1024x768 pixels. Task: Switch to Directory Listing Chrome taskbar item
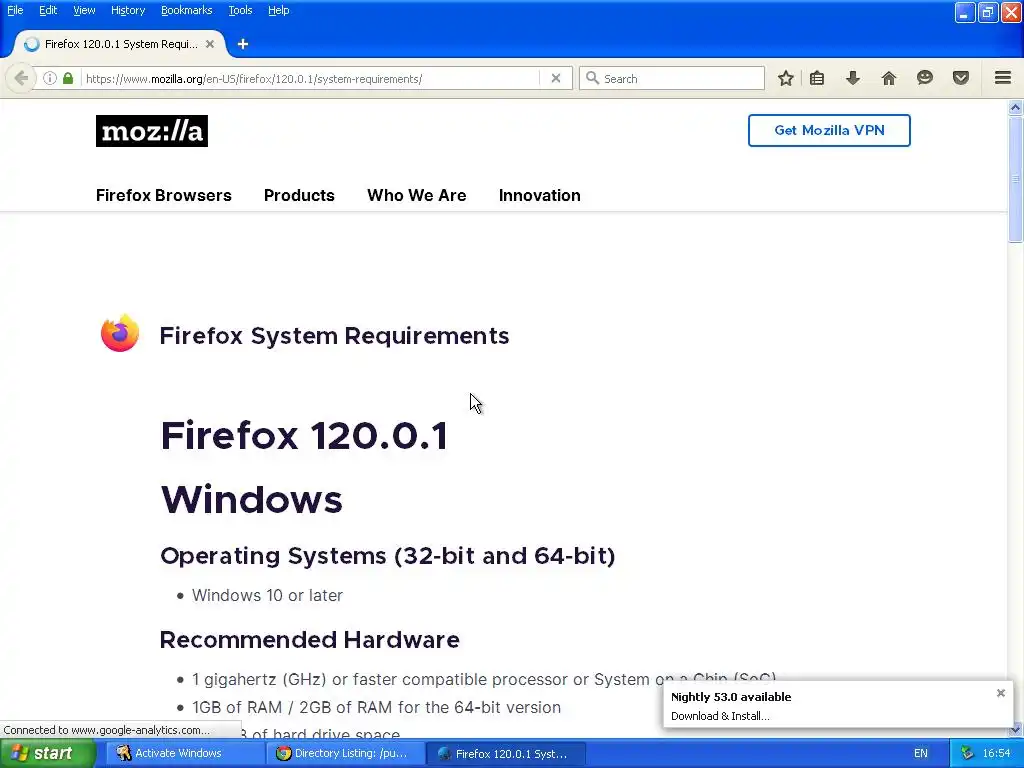pyautogui.click(x=345, y=753)
